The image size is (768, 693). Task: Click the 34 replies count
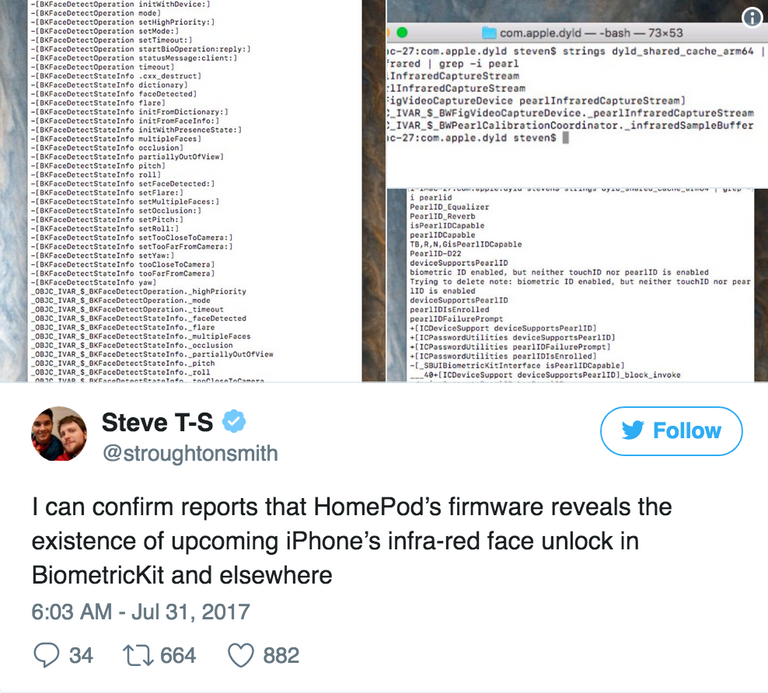[x=81, y=655]
